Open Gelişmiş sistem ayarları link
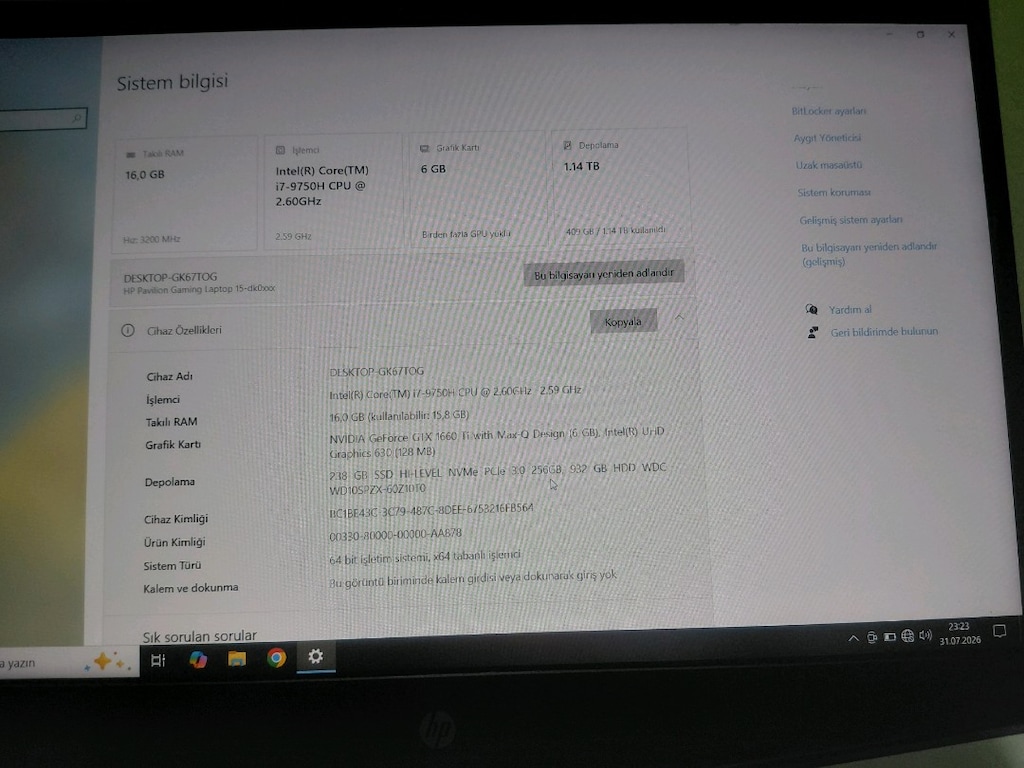Screen dimensions: 1024x768 point(851,220)
